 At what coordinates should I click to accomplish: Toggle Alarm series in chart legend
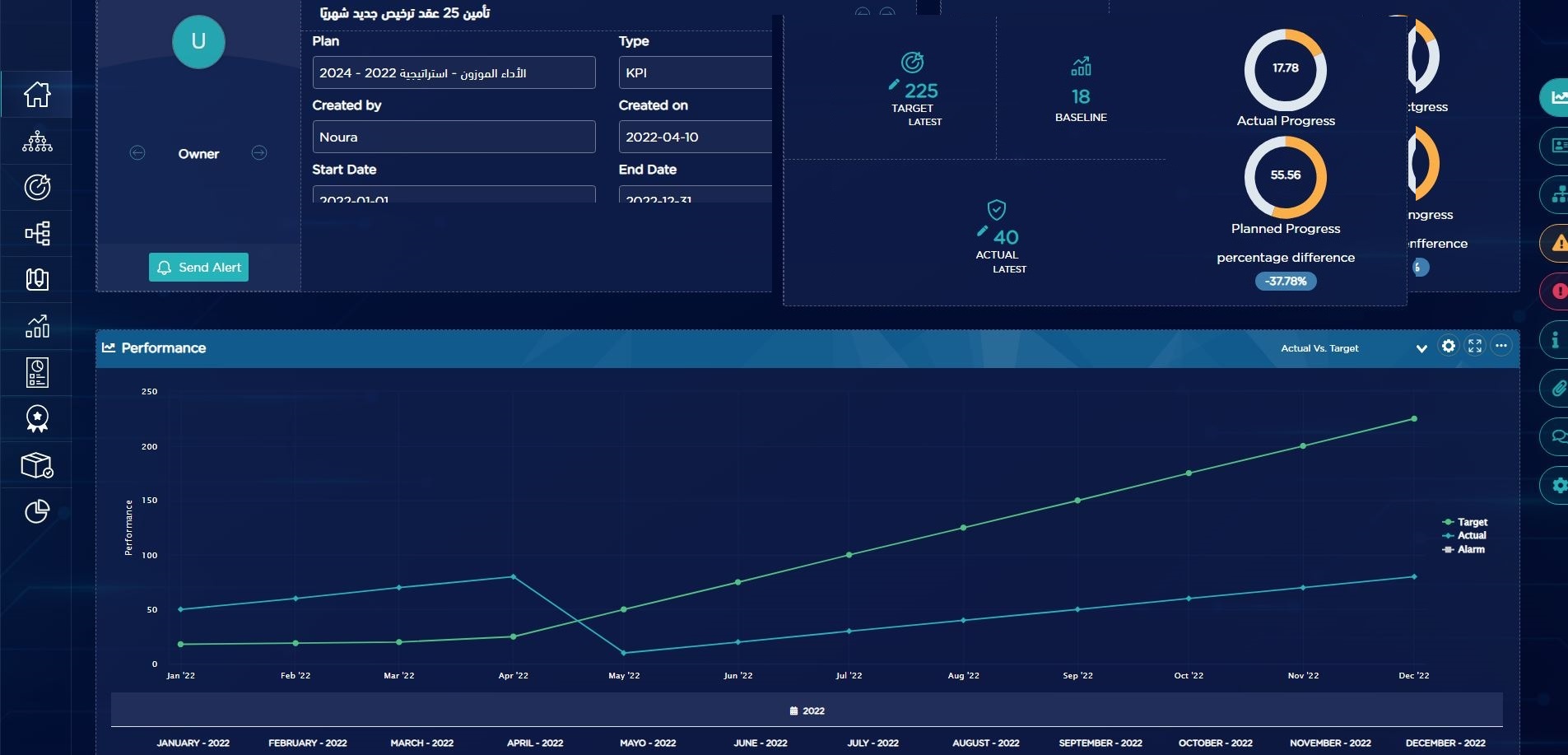click(x=1463, y=549)
